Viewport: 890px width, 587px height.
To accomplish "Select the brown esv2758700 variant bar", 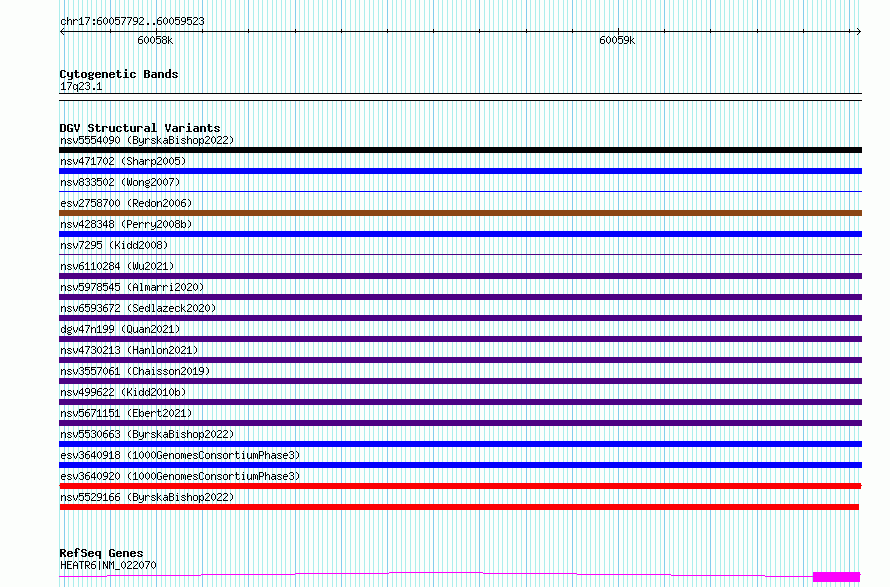I will (x=460, y=213).
